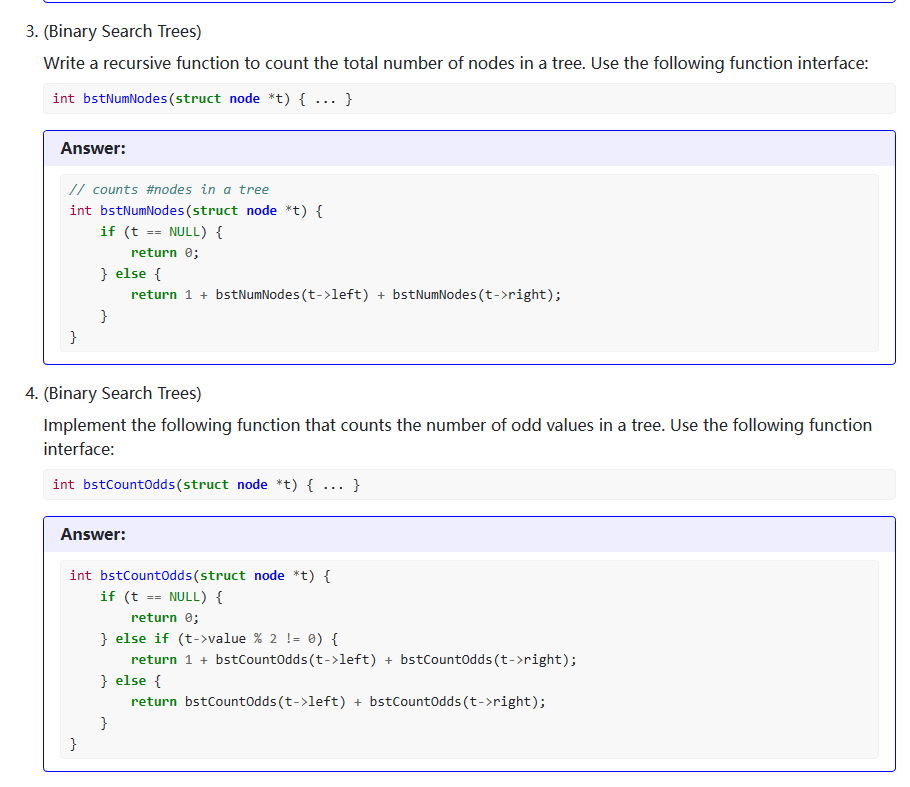The image size is (910, 787).
Task: Click the 'Answer:' header above bstCountOdds solution
Action: 93,535
